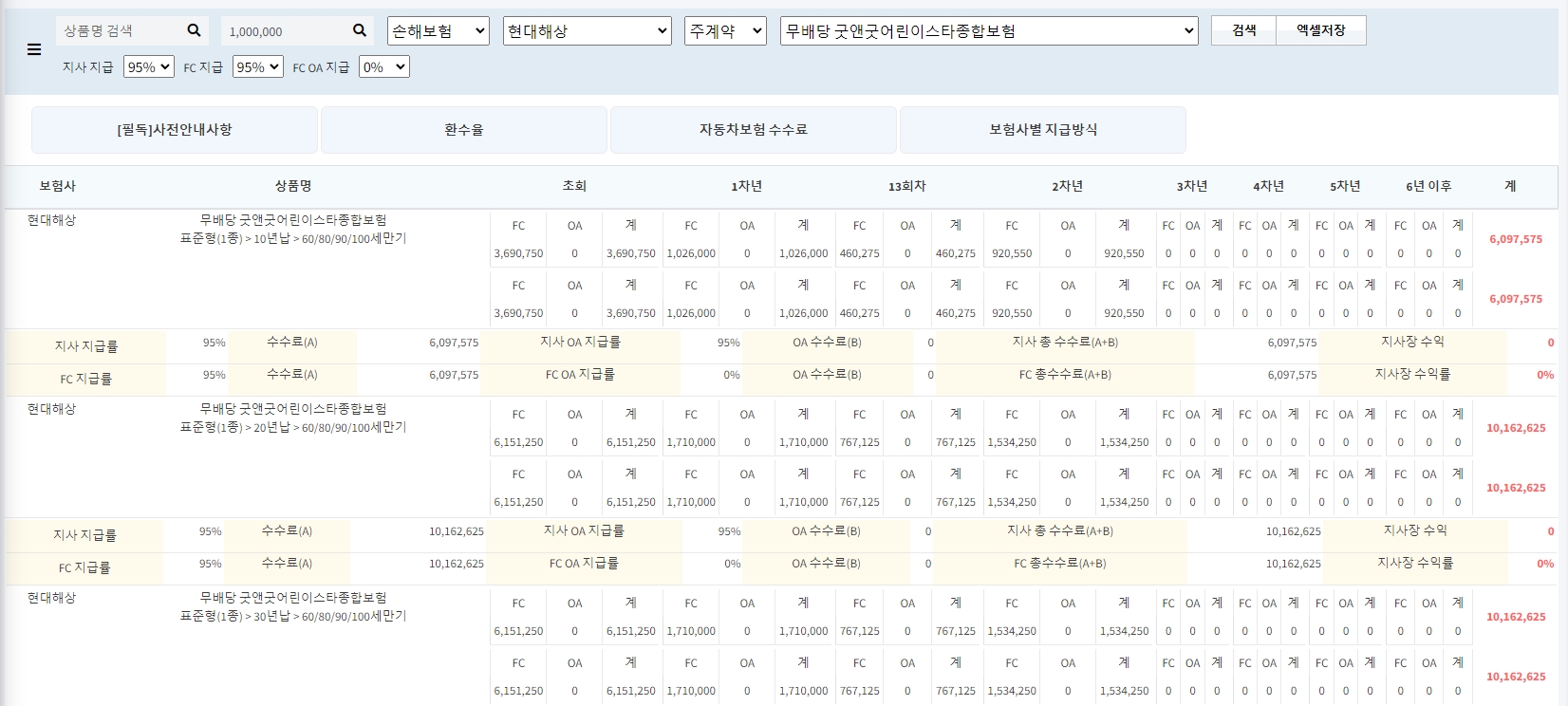1568x706 pixels.
Task: Select the 자동차보험 수수료 tab
Action: pos(754,130)
